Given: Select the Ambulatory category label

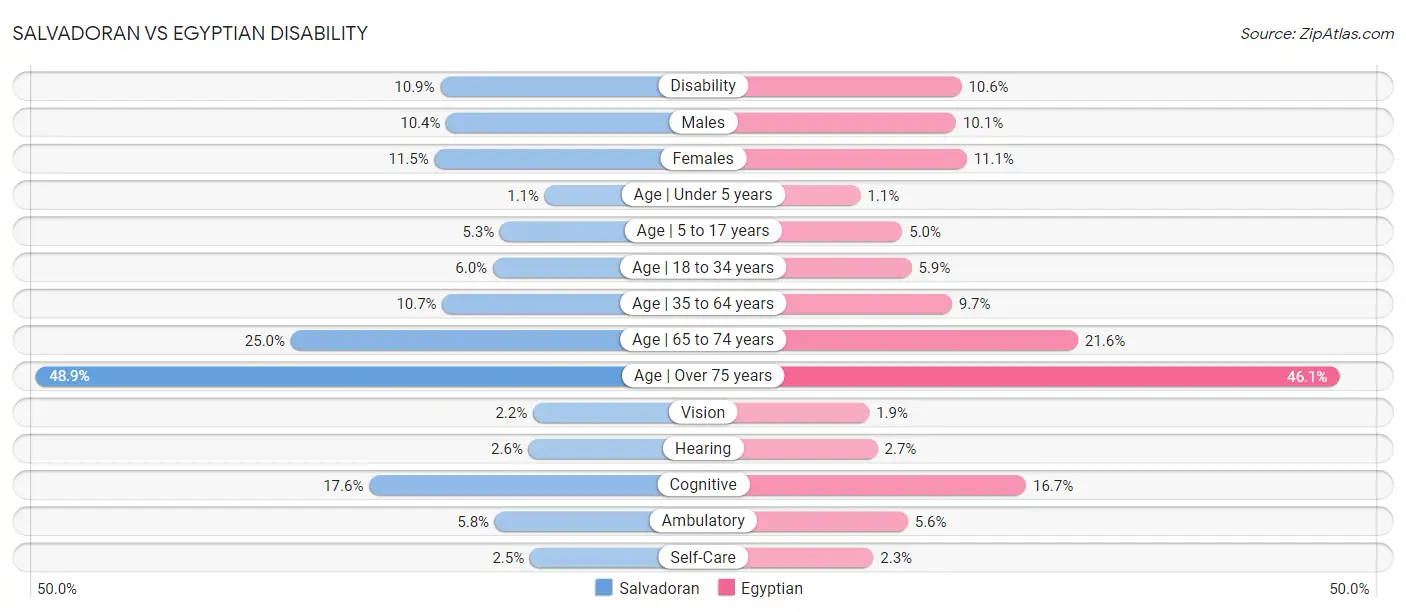Looking at the screenshot, I should [x=703, y=521].
